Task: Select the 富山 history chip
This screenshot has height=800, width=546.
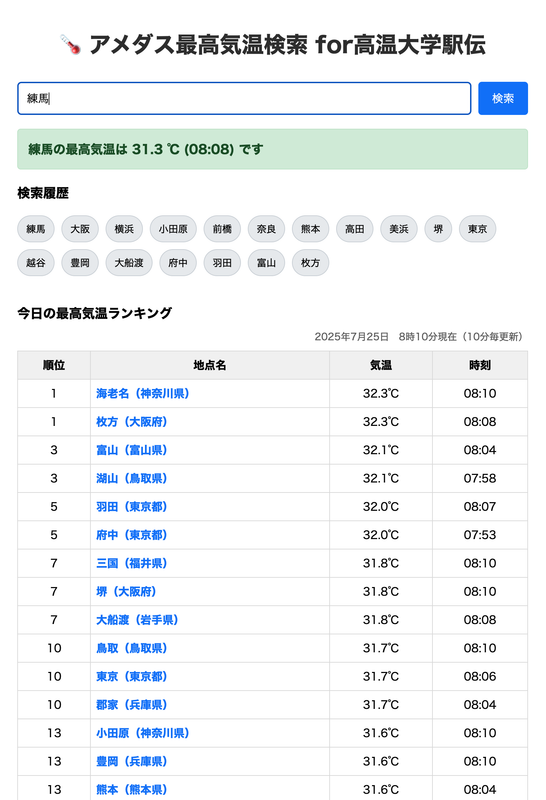Action: point(266,263)
